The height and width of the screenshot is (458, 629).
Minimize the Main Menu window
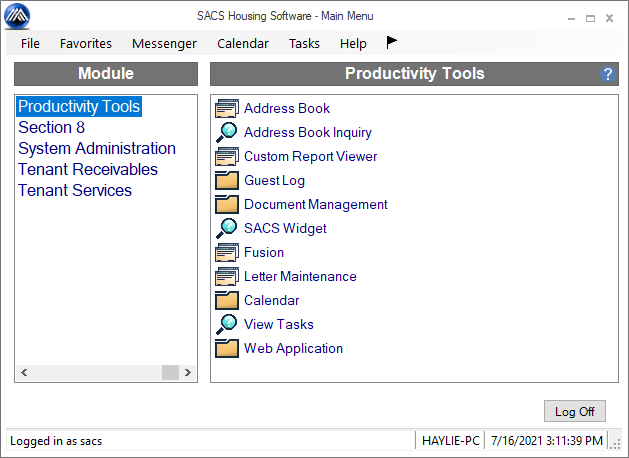[x=571, y=18]
